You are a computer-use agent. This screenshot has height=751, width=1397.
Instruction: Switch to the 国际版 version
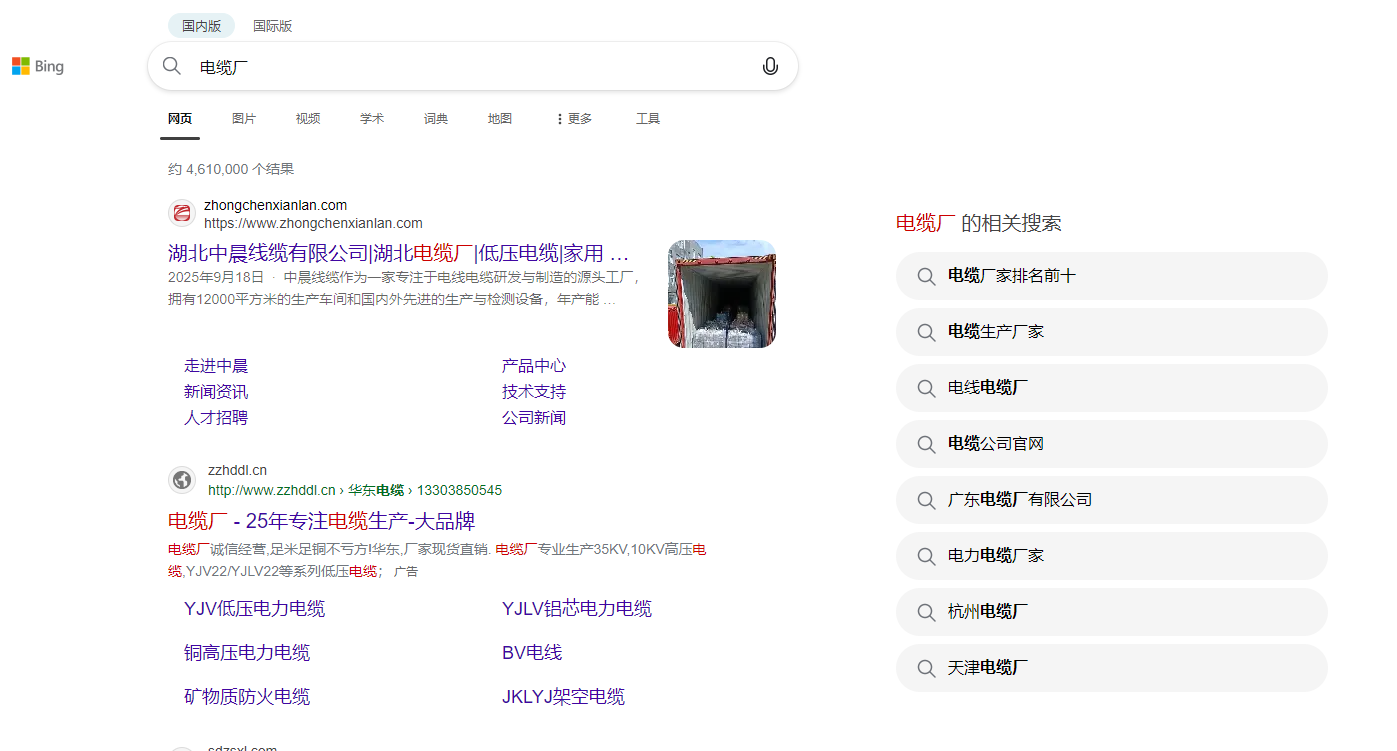272,25
